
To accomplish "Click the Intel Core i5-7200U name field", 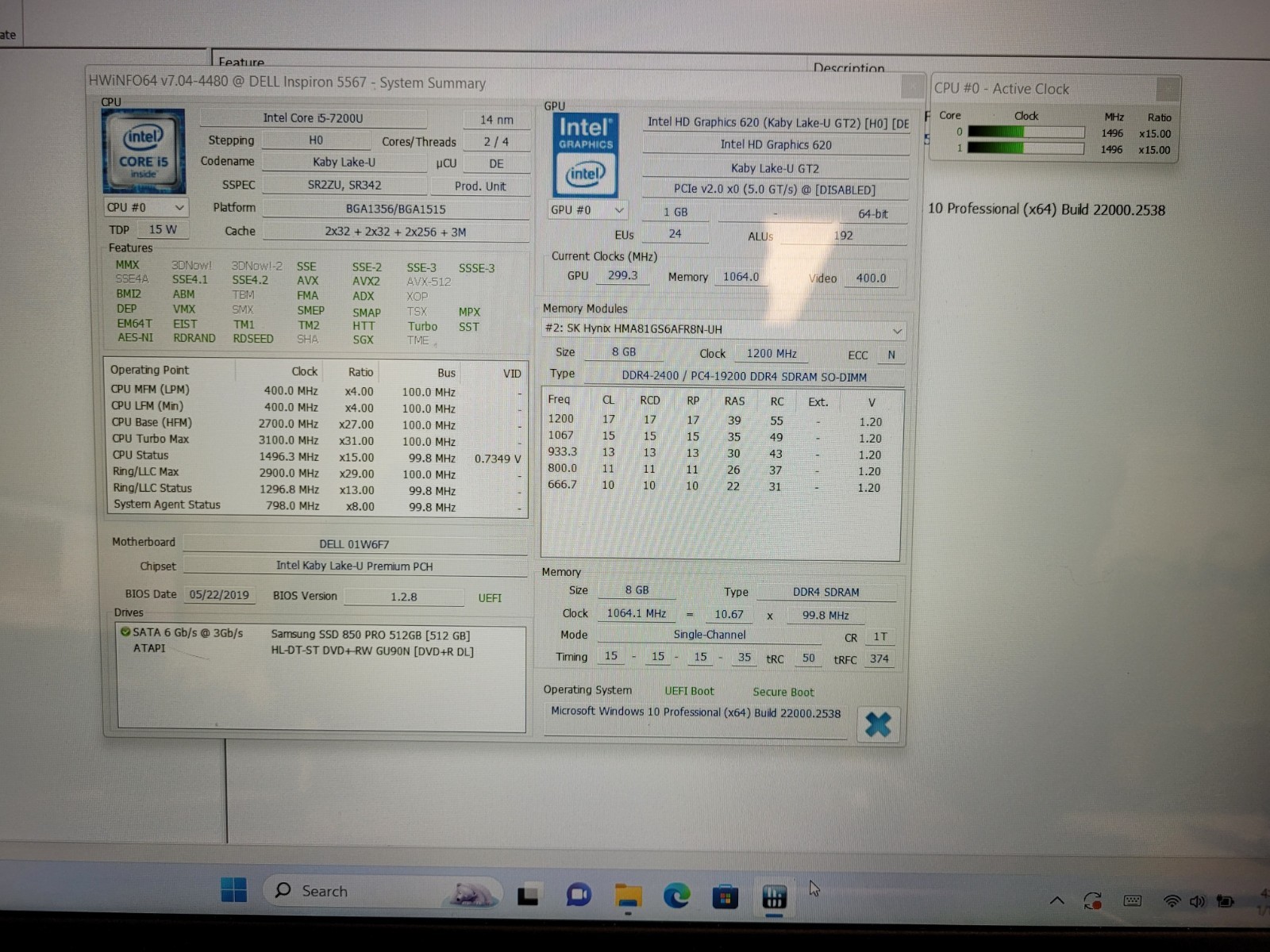I will click(x=313, y=118).
